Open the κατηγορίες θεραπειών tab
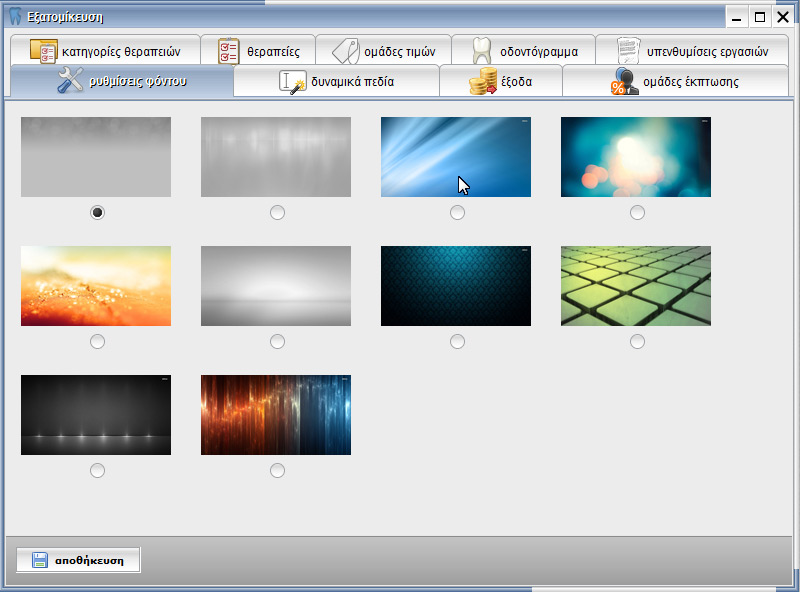The height and width of the screenshot is (592, 800). [x=105, y=51]
